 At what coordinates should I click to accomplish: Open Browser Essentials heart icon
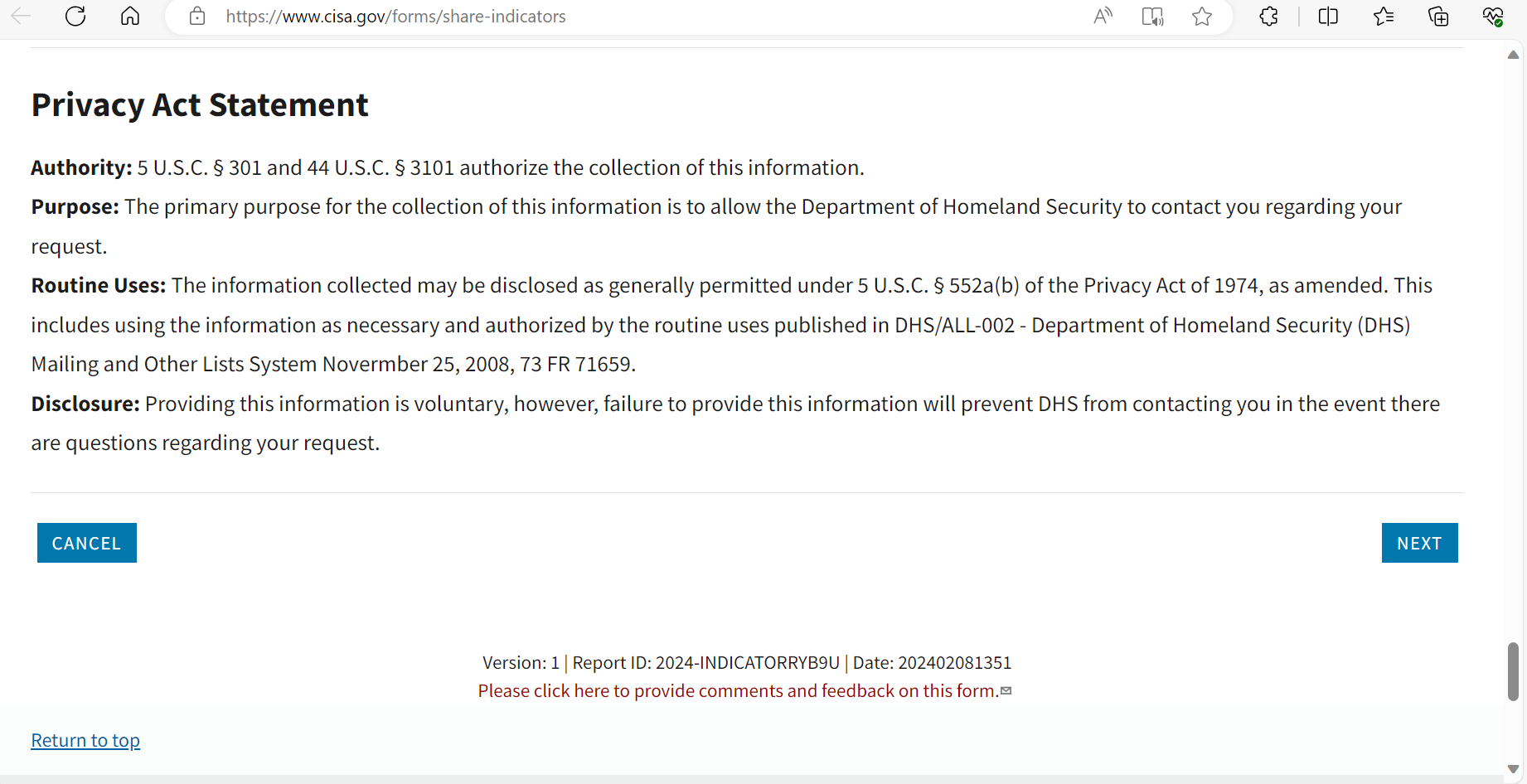1493,16
